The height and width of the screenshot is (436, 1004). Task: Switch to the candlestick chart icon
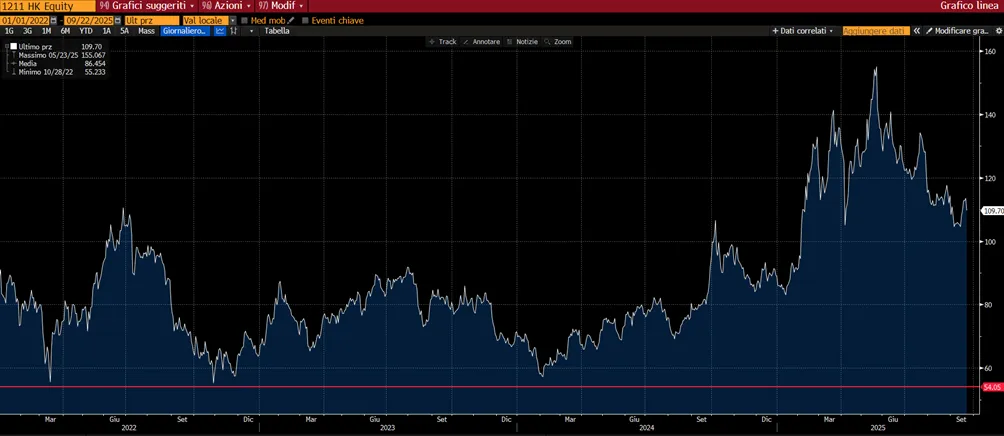(234, 31)
